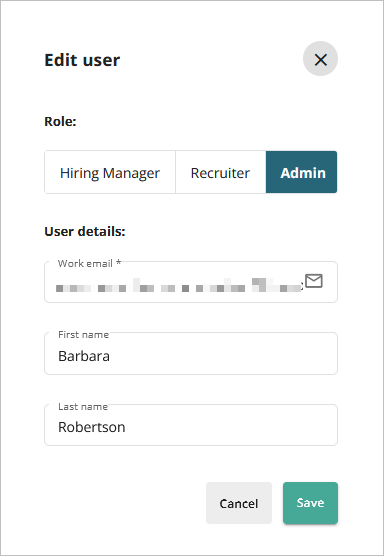Click the envelope icon in Work email
384x556 pixels.
pos(314,281)
